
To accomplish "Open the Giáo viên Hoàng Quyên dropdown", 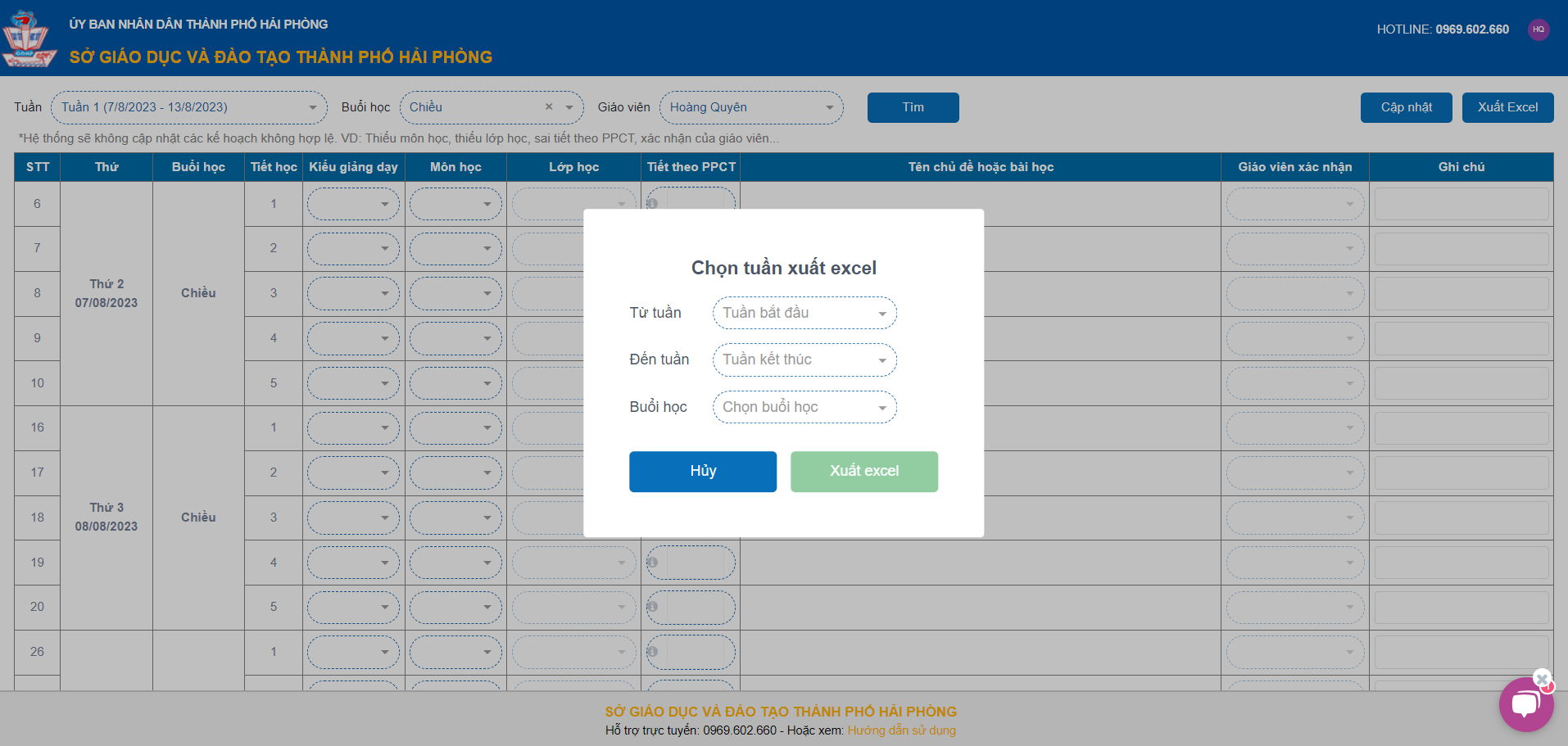I will pyautogui.click(x=750, y=107).
